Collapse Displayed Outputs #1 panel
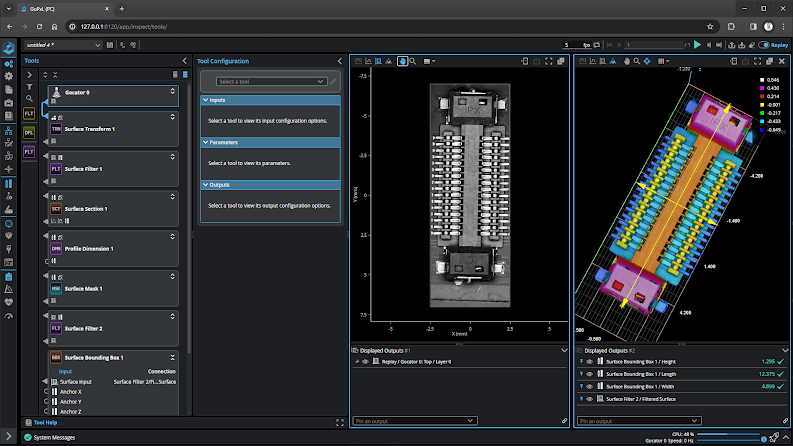793x446 pixels. click(x=564, y=350)
